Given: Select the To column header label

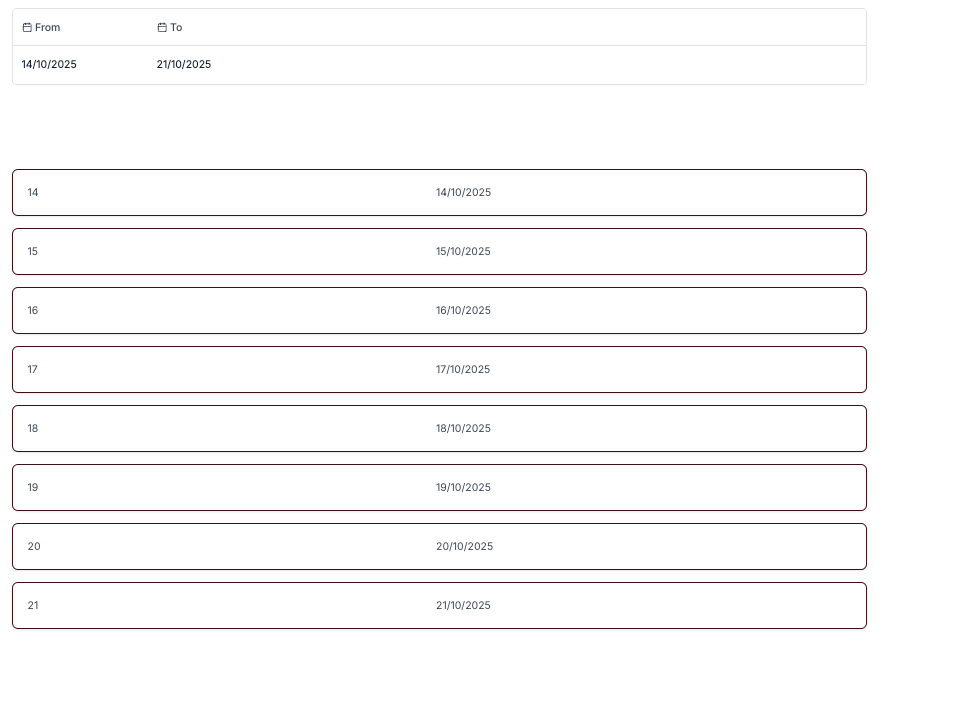Looking at the screenshot, I should pos(176,28).
